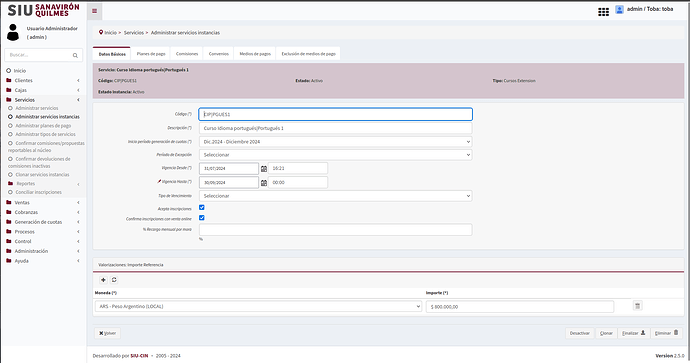Open Período de Excepción dropdown
The height and width of the screenshot is (363, 690).
coord(335,155)
